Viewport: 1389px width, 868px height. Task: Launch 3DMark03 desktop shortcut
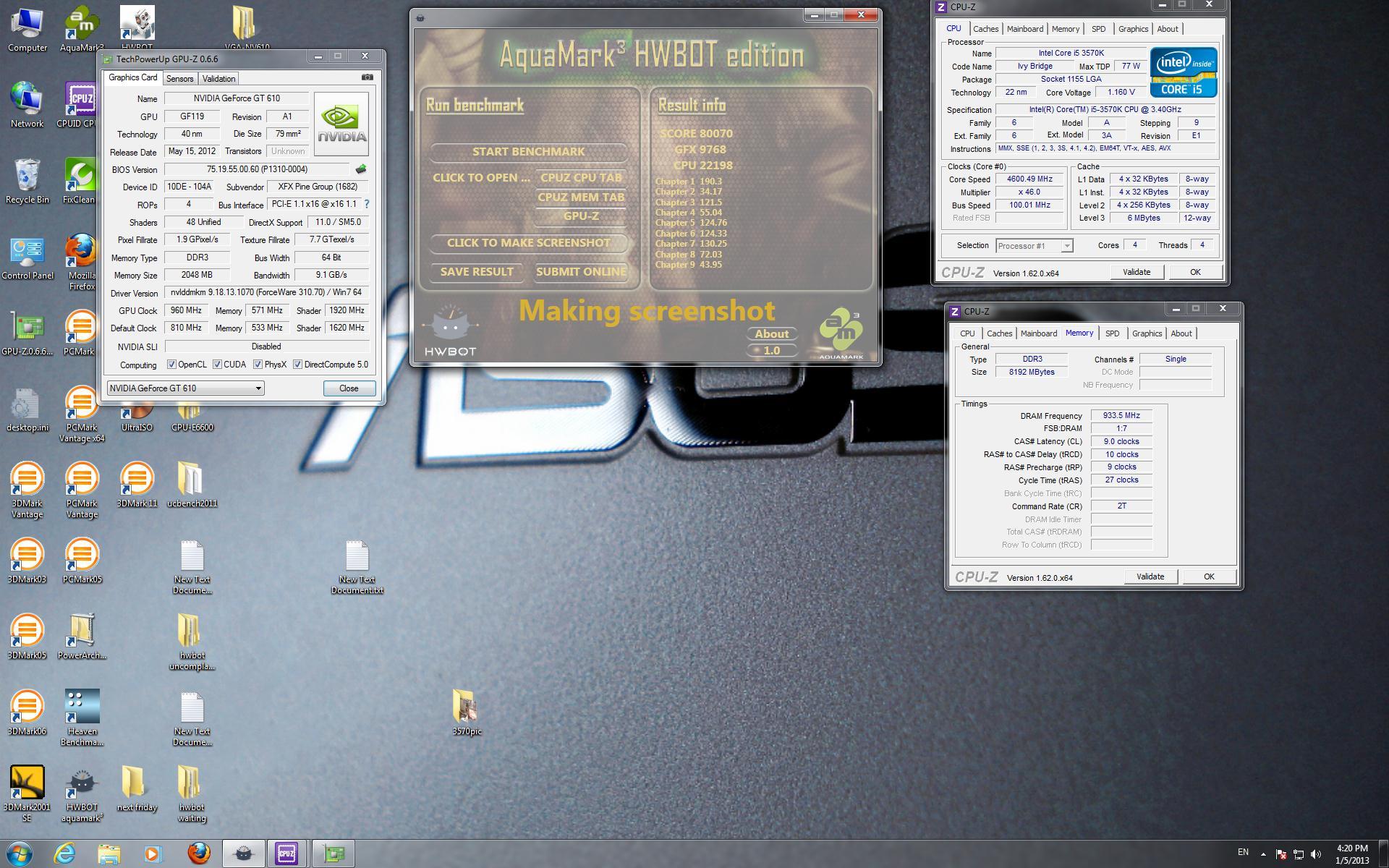[27, 561]
